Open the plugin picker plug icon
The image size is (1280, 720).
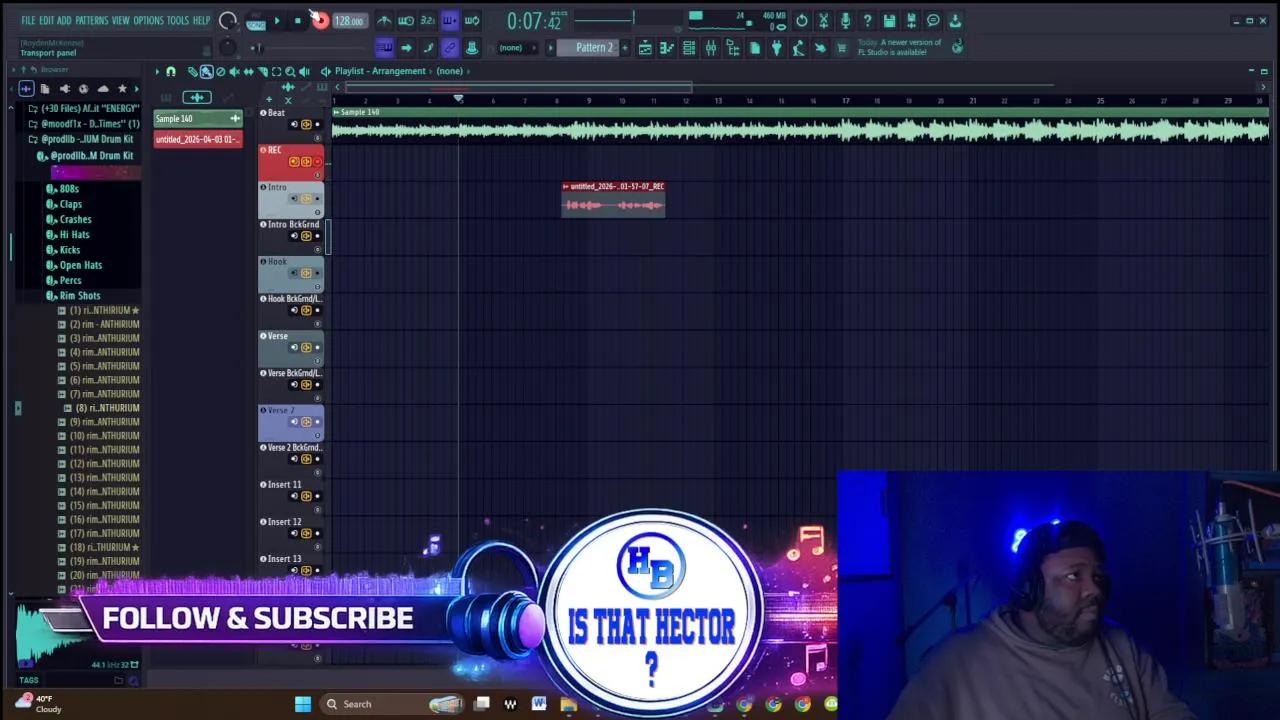point(777,48)
